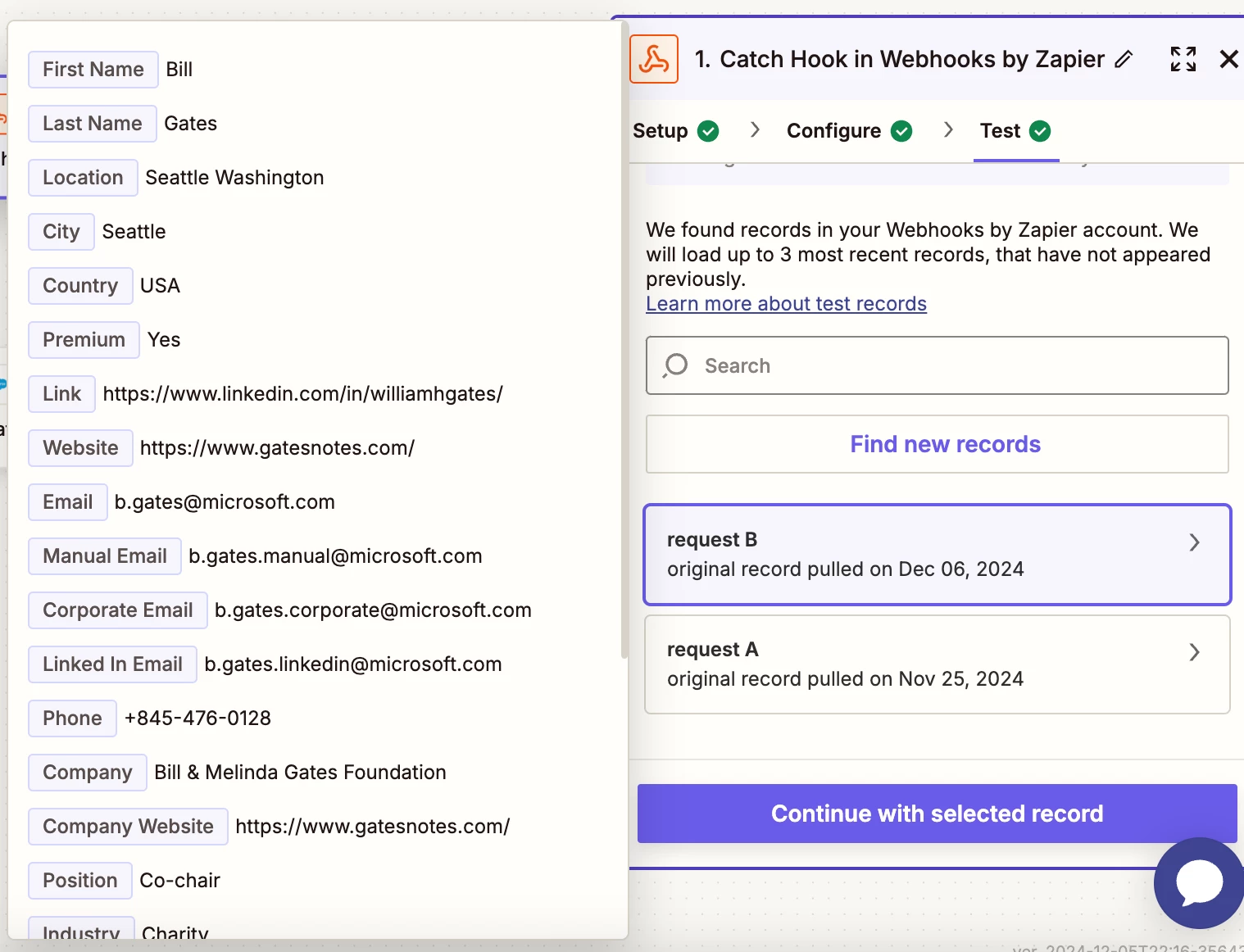Viewport: 1244px width, 952px height.
Task: Click the Company Website field label
Action: [x=129, y=827]
